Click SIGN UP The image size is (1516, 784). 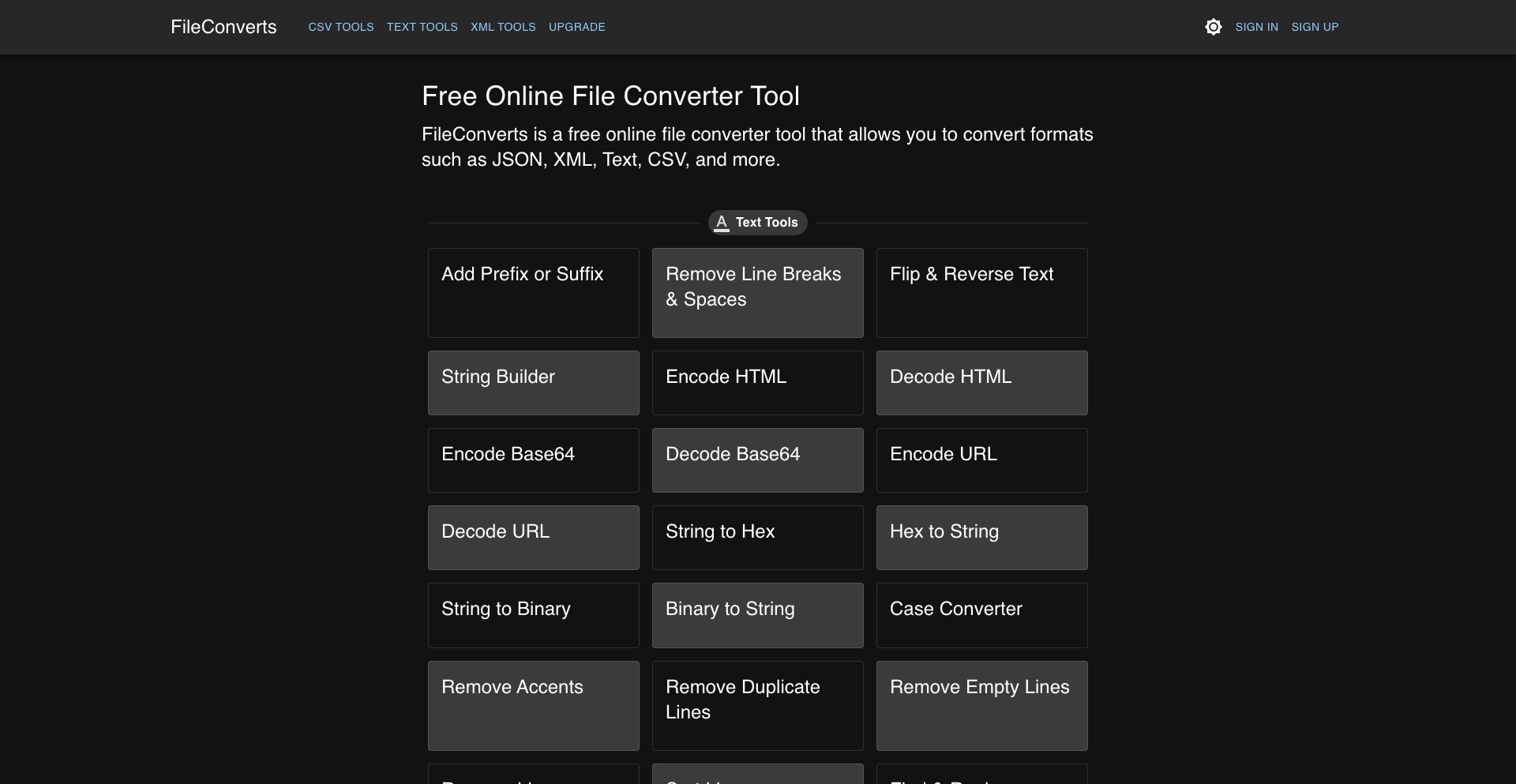(1315, 26)
